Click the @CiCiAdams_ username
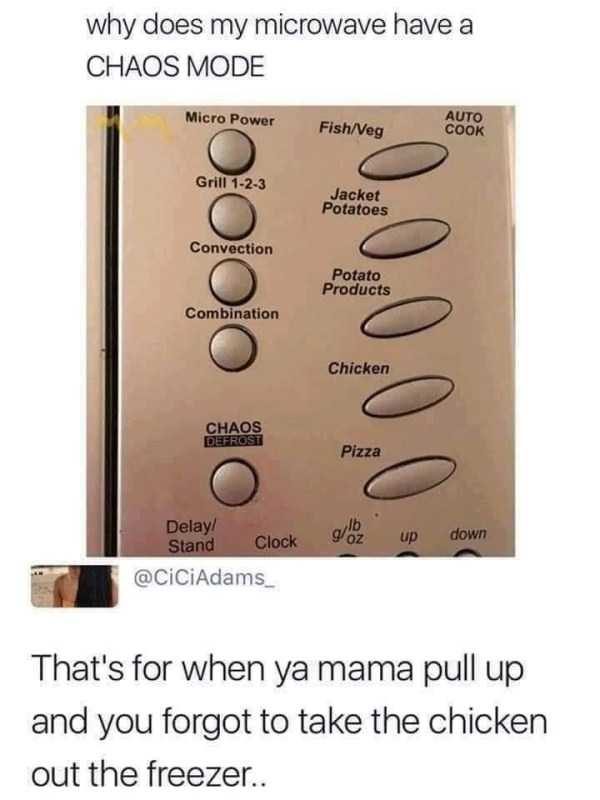 [x=204, y=578]
